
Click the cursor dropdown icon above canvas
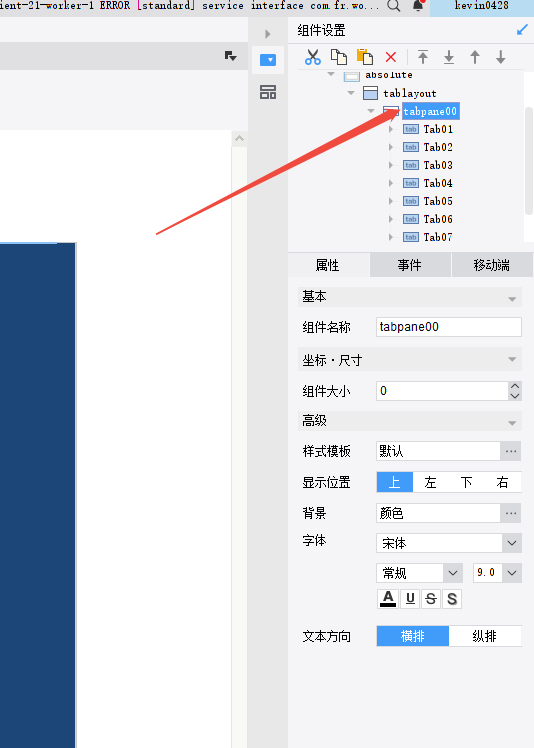coord(230,56)
